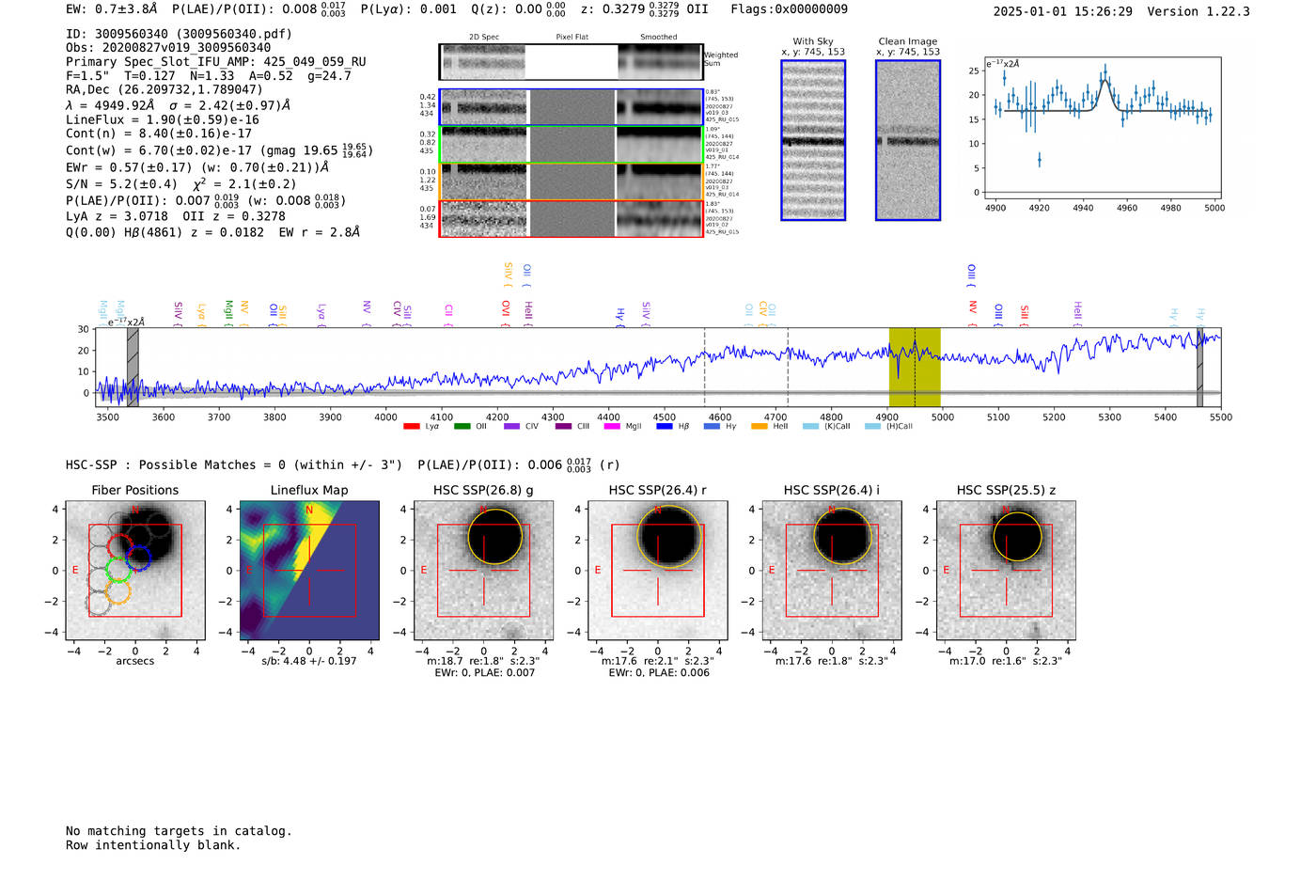1316x896 pixels.
Task: Click the EWr: 0, PLAE: 0.006 caption
Action: pos(659,672)
